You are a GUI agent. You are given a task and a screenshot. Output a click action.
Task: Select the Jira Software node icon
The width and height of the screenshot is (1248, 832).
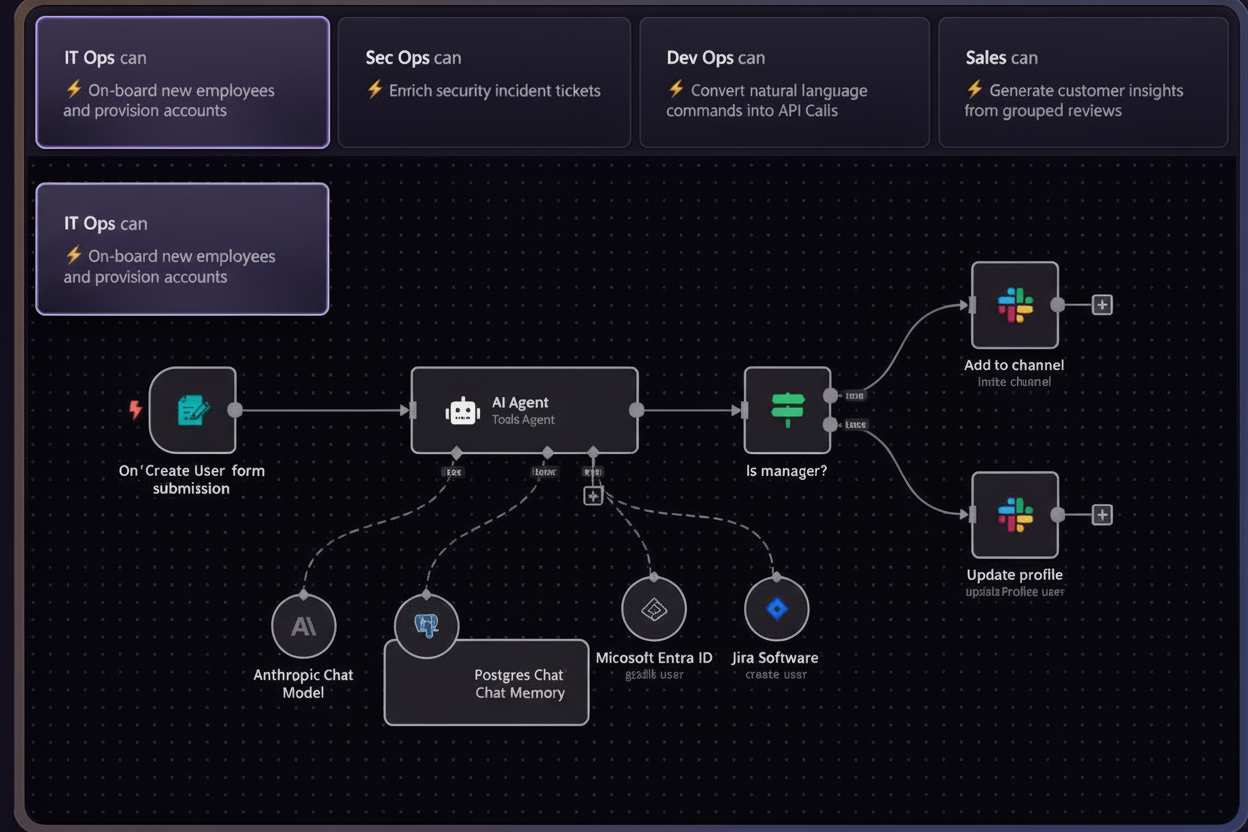click(777, 609)
